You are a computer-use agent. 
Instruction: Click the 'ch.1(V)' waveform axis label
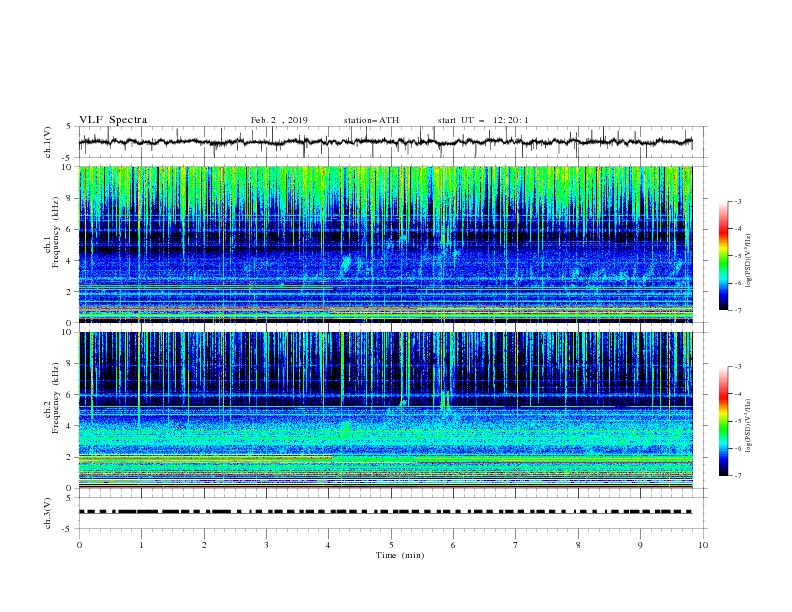point(48,142)
